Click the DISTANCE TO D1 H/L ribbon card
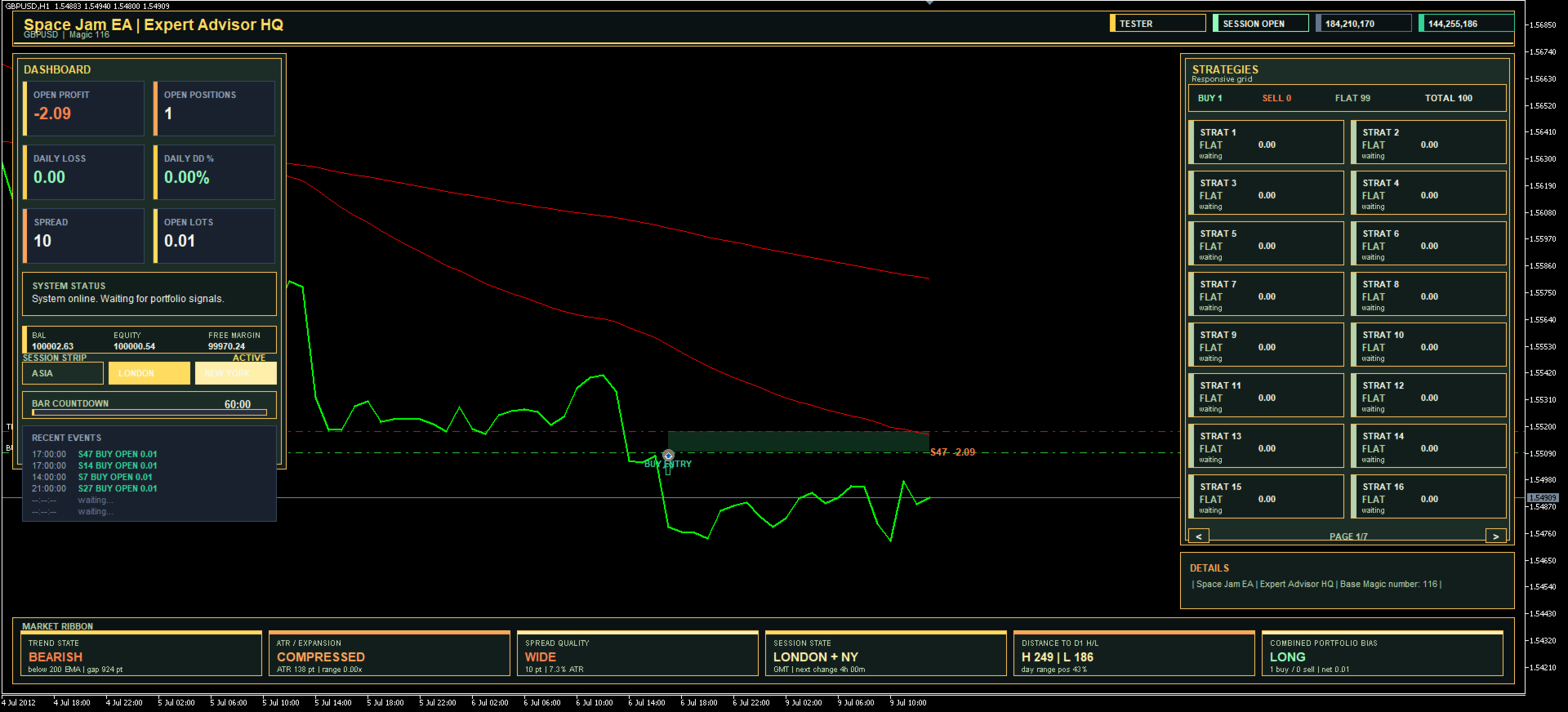The height and width of the screenshot is (712, 1568). (x=1134, y=653)
